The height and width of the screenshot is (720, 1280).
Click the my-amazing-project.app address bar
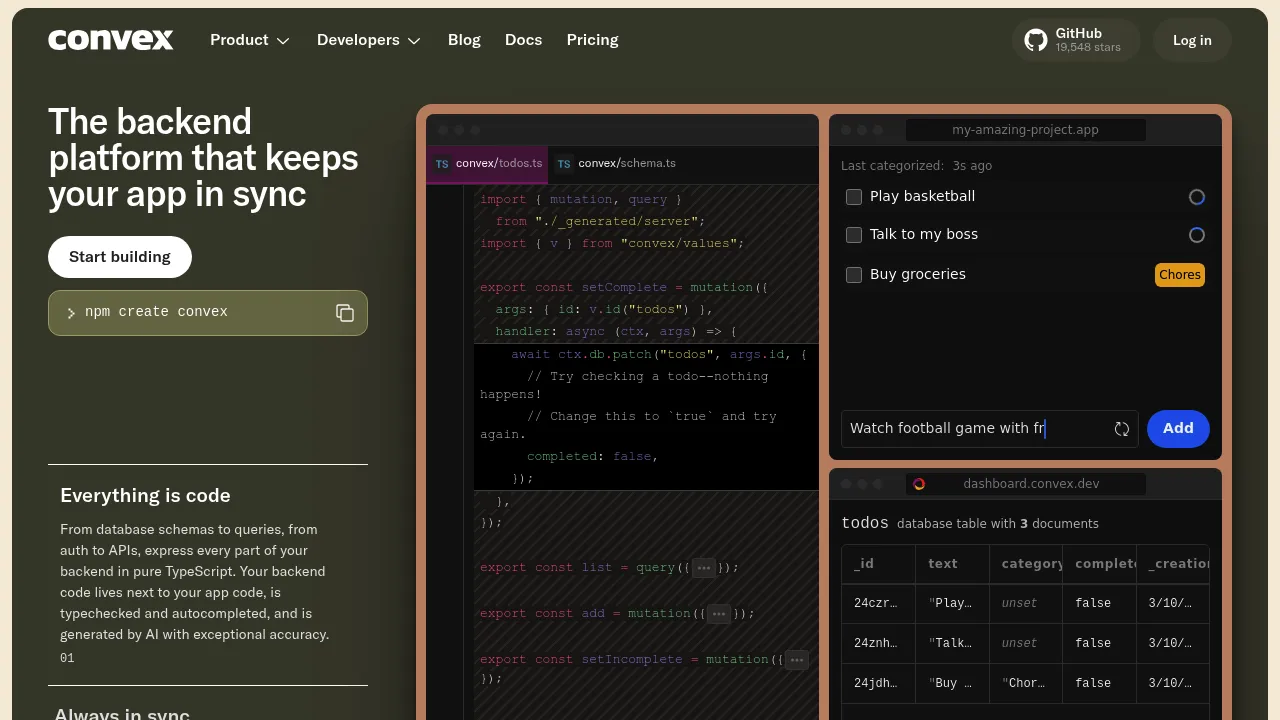click(1026, 130)
